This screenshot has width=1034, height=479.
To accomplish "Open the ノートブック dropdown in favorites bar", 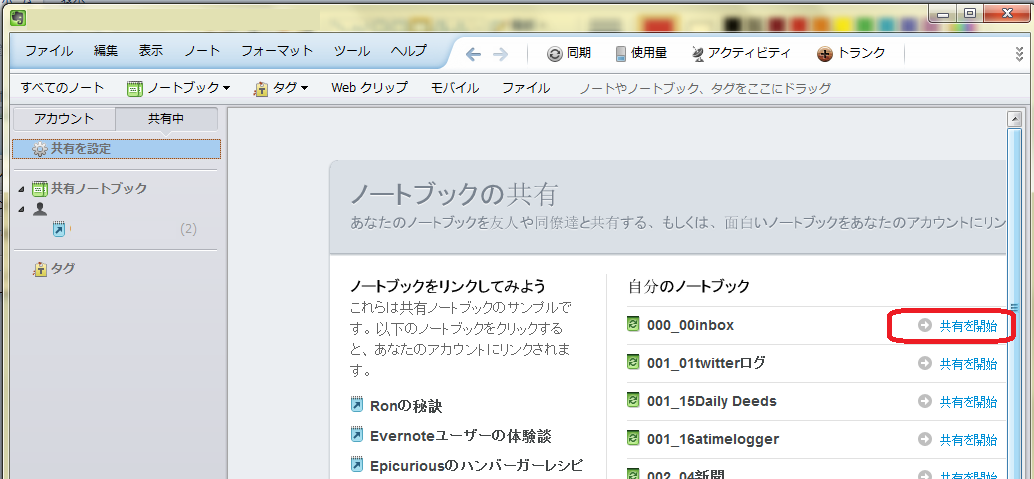I will click(179, 88).
